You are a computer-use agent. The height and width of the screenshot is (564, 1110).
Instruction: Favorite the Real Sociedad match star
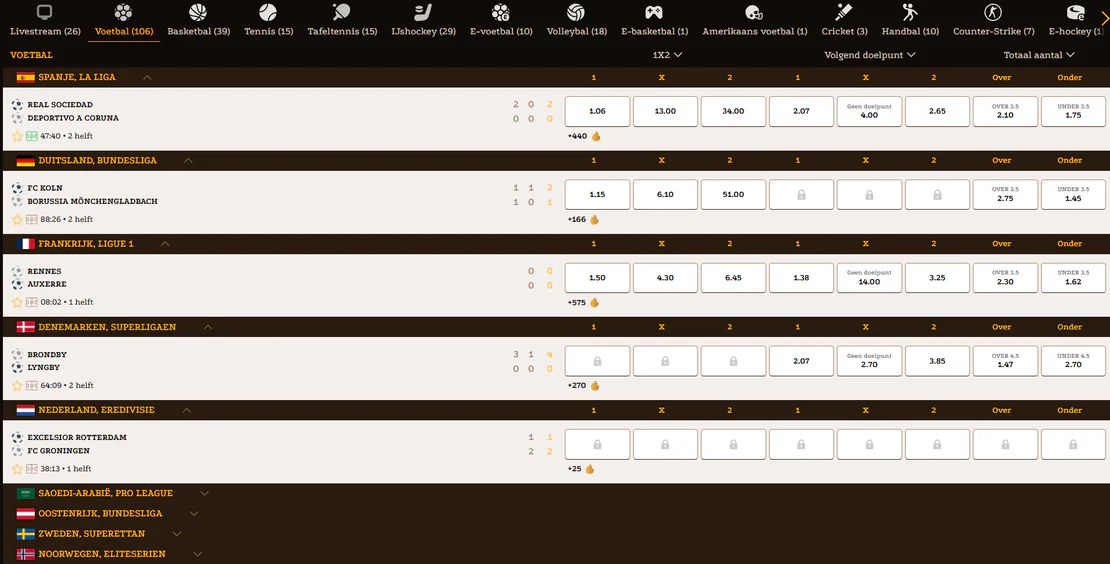[x=17, y=136]
